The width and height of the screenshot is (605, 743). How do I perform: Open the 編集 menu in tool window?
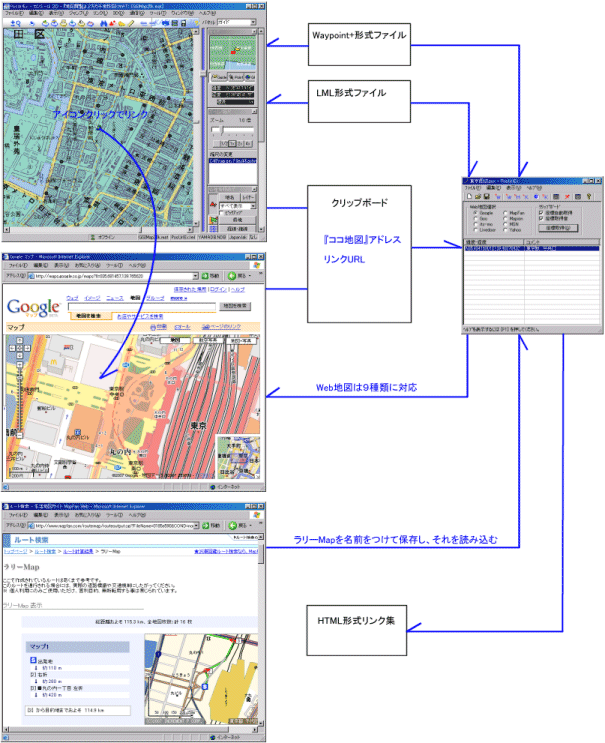(x=494, y=188)
